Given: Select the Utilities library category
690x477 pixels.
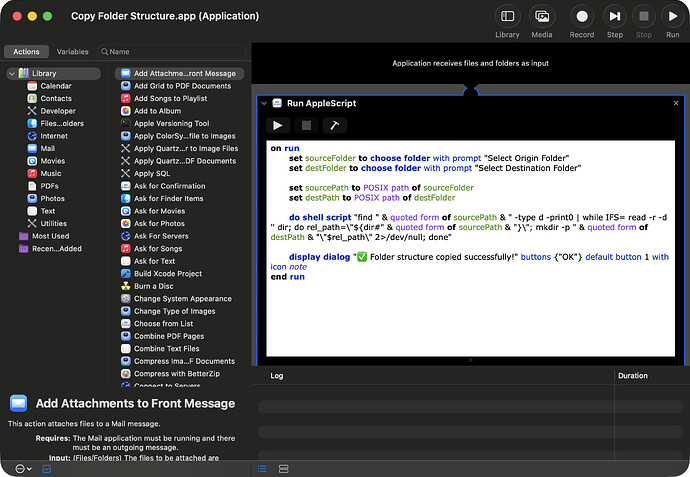Looking at the screenshot, I should pos(54,224).
